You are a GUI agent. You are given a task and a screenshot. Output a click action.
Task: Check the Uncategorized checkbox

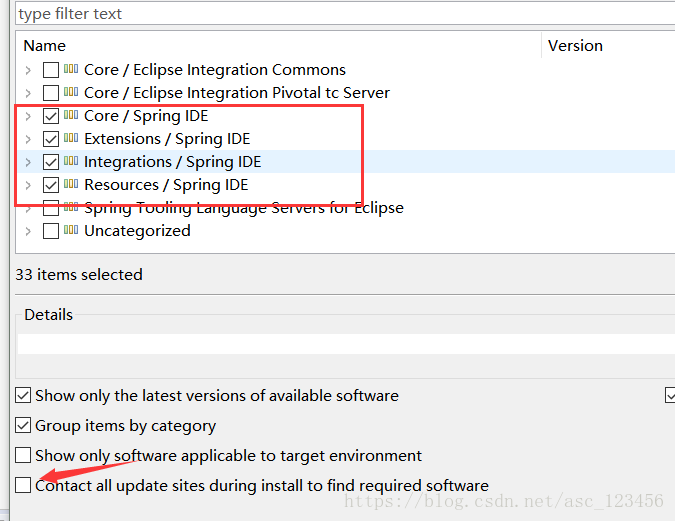[x=51, y=231]
